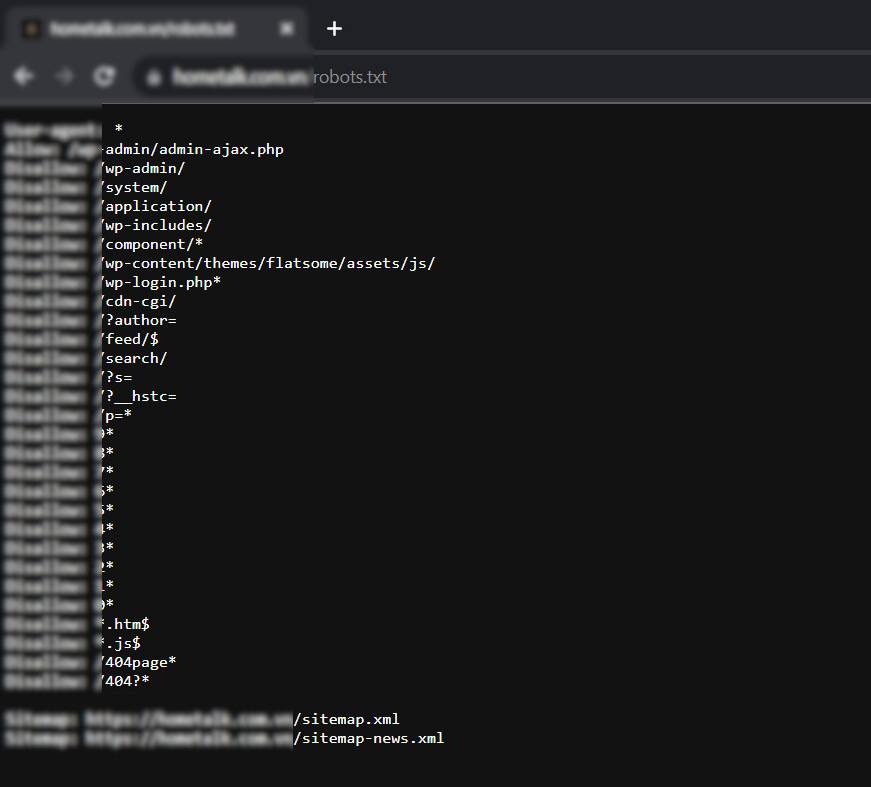Screen dimensions: 871x787
Task: Click the /404page* entry
Action: pyautogui.click(x=138, y=662)
